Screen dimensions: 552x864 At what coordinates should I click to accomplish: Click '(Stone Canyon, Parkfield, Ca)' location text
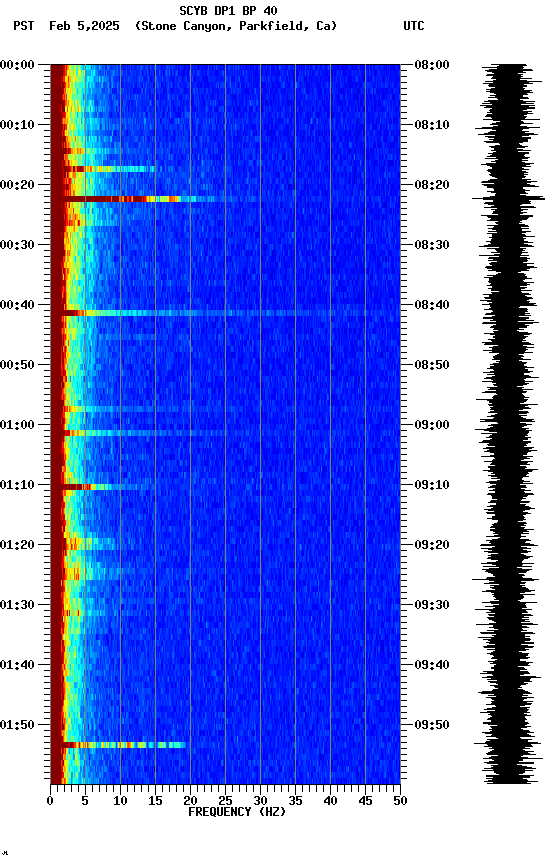(236, 26)
